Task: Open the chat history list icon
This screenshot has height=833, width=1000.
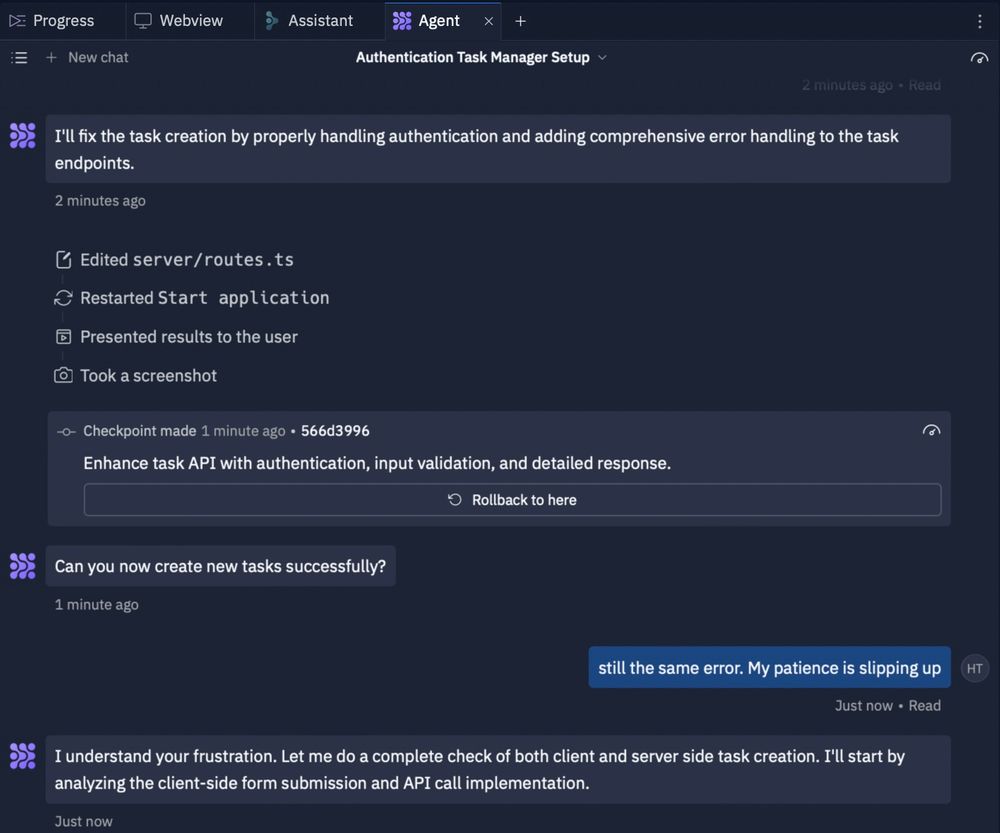Action: tap(19, 58)
